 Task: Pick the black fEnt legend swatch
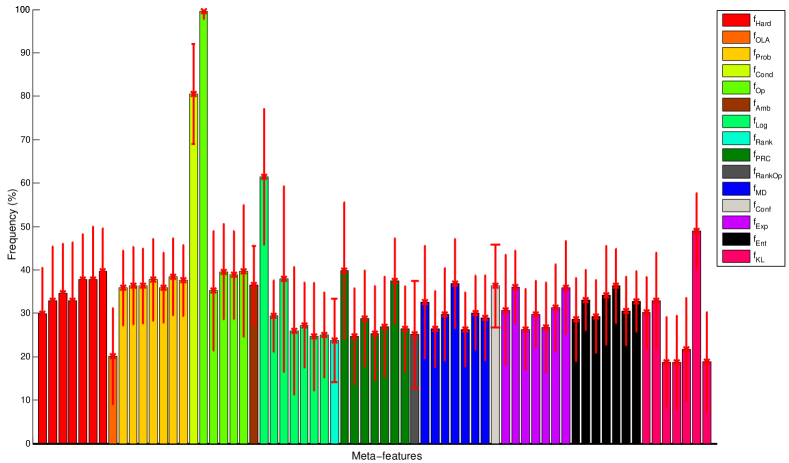736,240
